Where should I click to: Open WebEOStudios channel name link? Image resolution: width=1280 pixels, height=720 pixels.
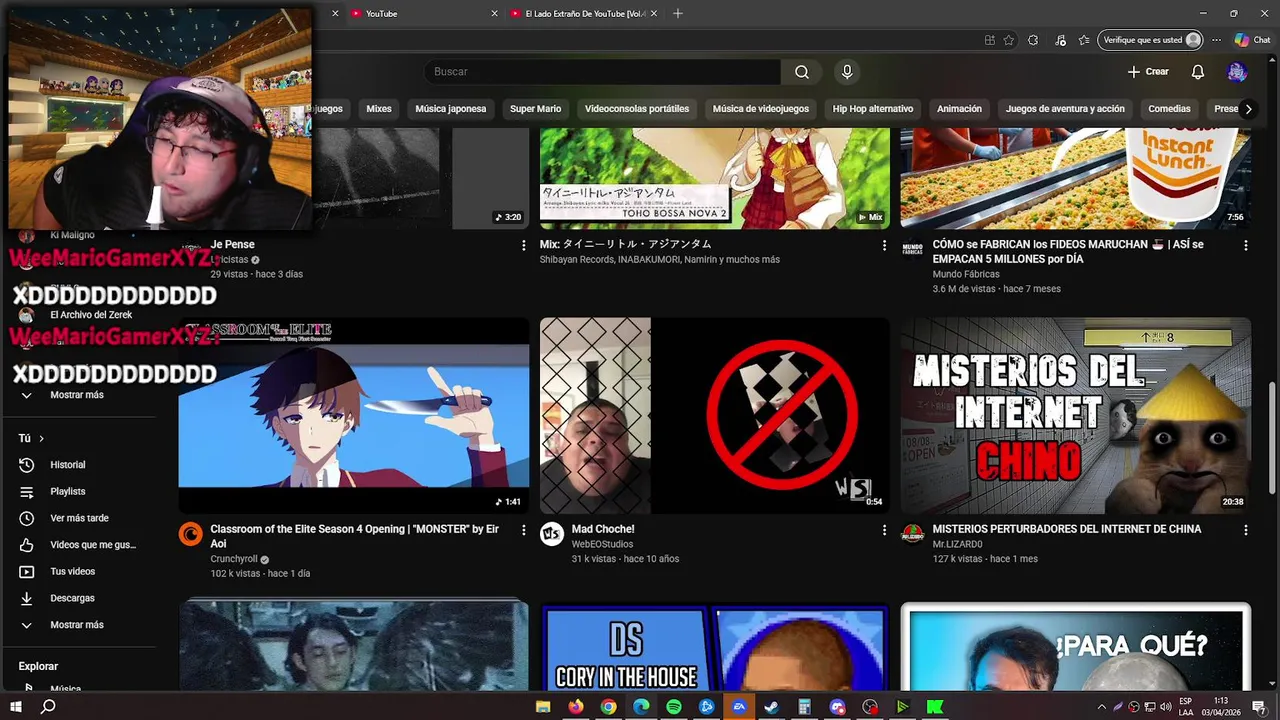click(x=602, y=544)
